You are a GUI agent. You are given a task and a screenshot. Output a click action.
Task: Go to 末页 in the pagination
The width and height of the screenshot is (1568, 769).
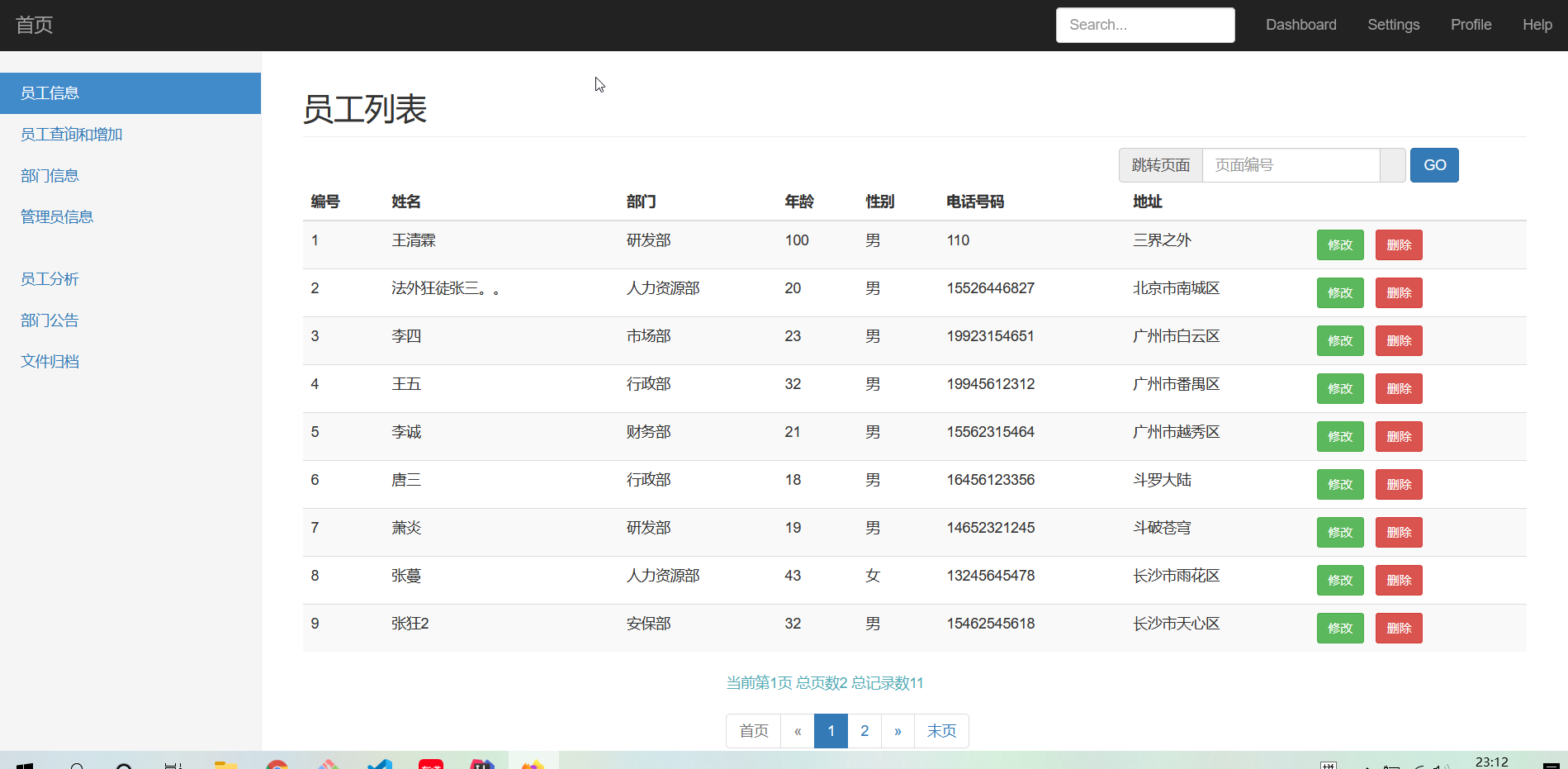click(941, 731)
